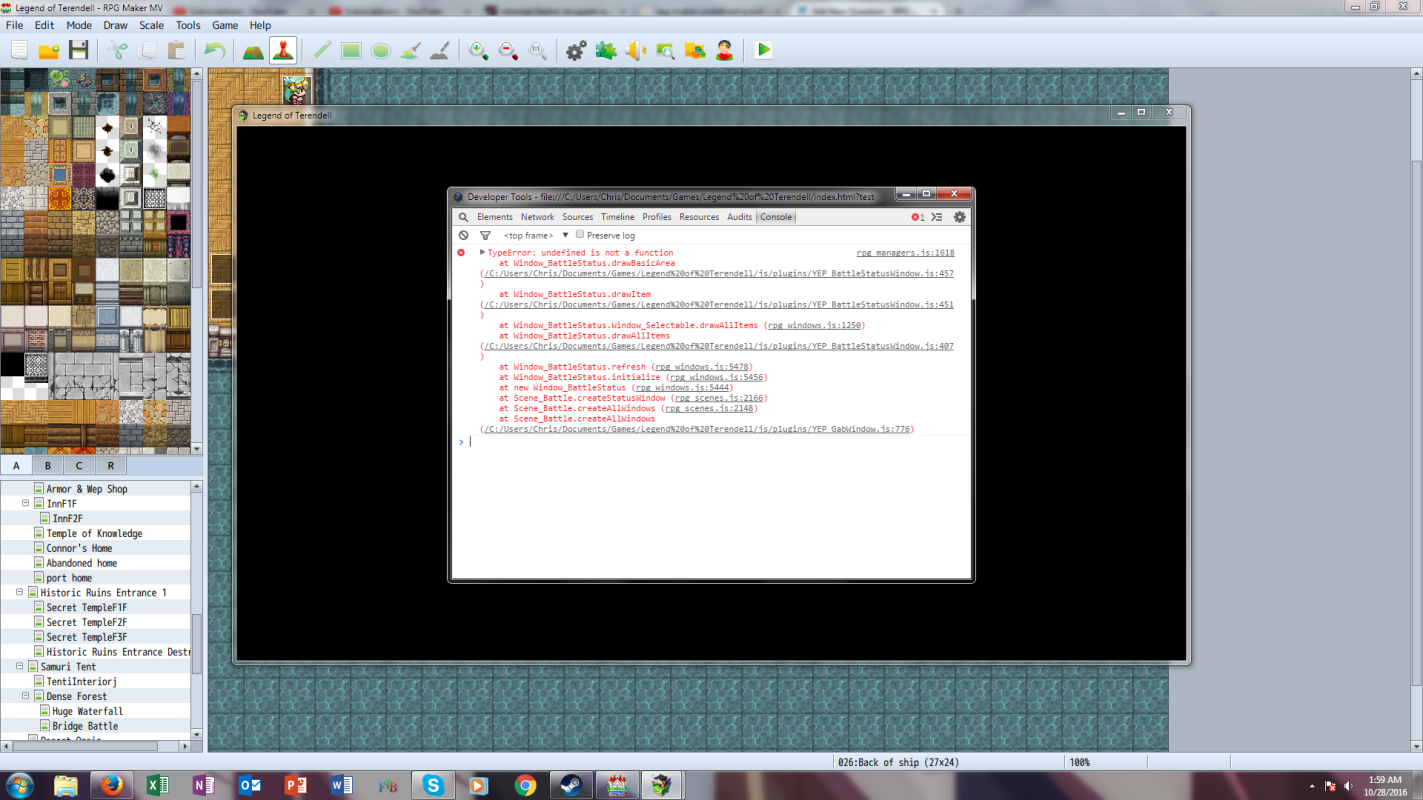The height and width of the screenshot is (800, 1423).
Task: Expand the TypeError disclosure triangle
Action: click(483, 253)
